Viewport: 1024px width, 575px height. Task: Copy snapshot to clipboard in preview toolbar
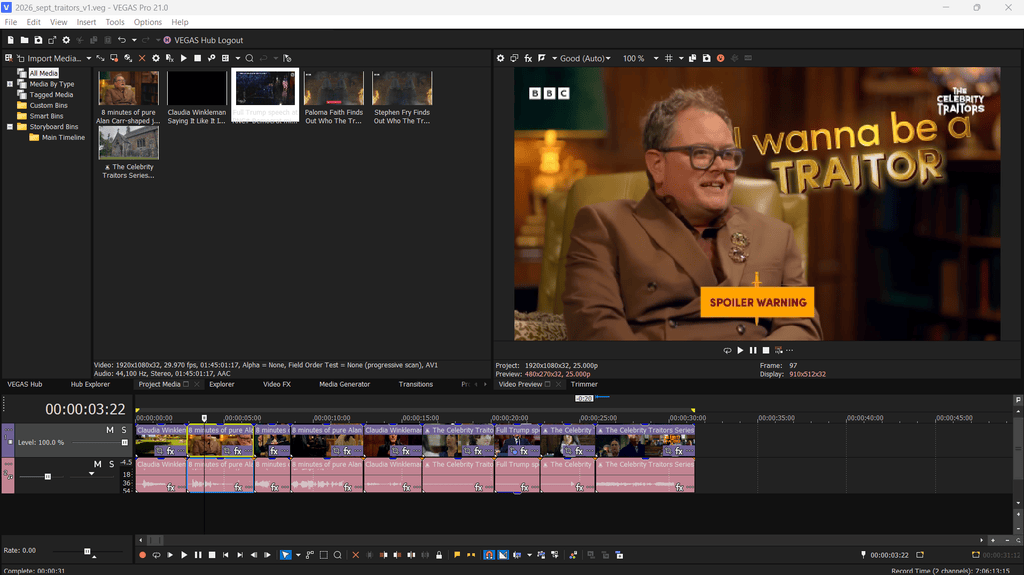click(x=692, y=58)
